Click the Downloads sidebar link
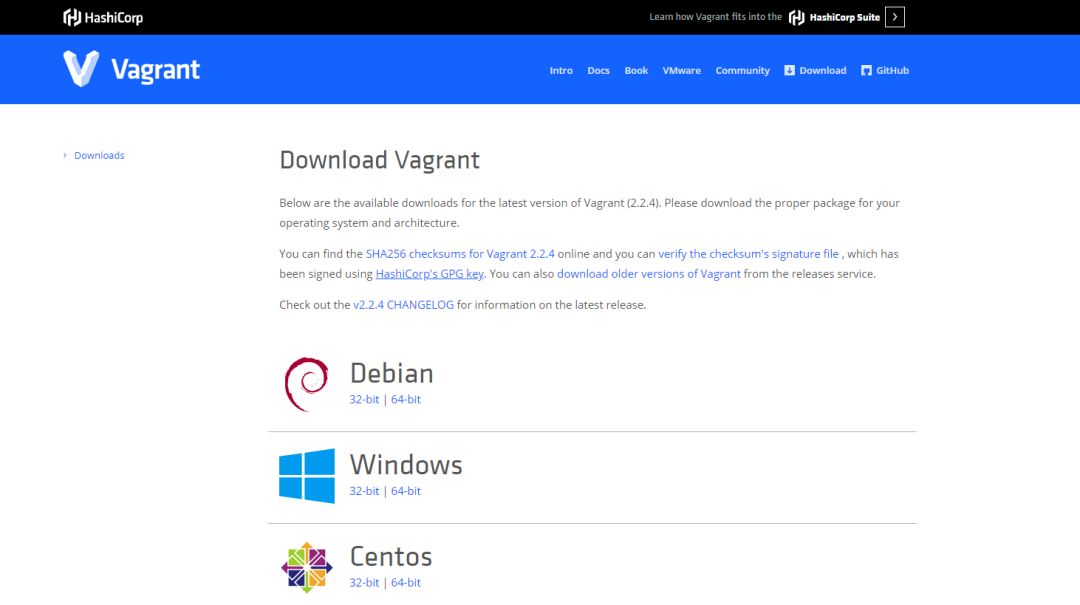 pyautogui.click(x=99, y=156)
